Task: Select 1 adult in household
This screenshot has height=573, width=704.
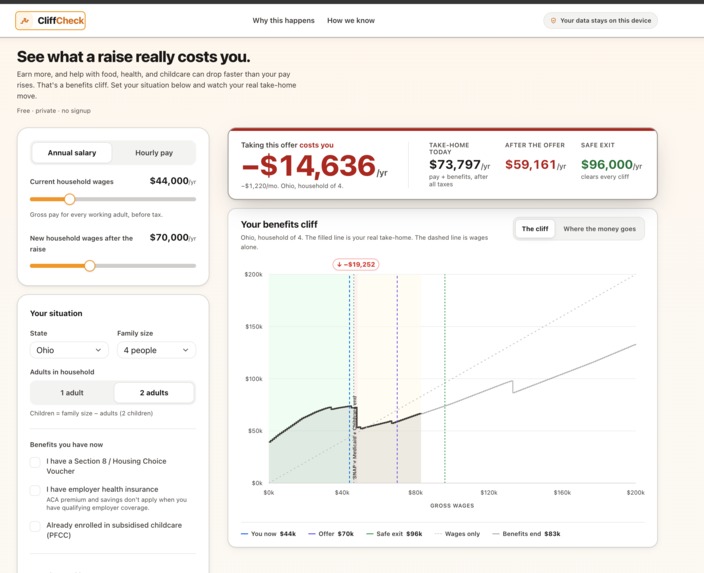Action: (x=72, y=393)
